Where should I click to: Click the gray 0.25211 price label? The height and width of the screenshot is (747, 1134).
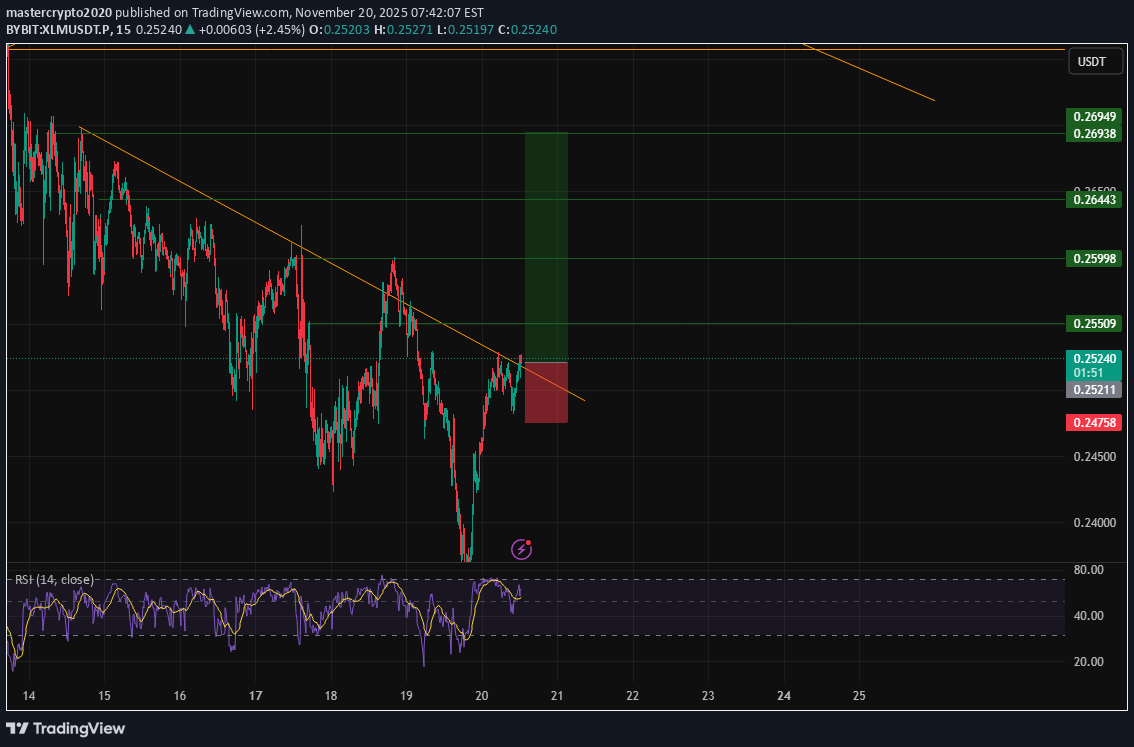(x=1093, y=389)
